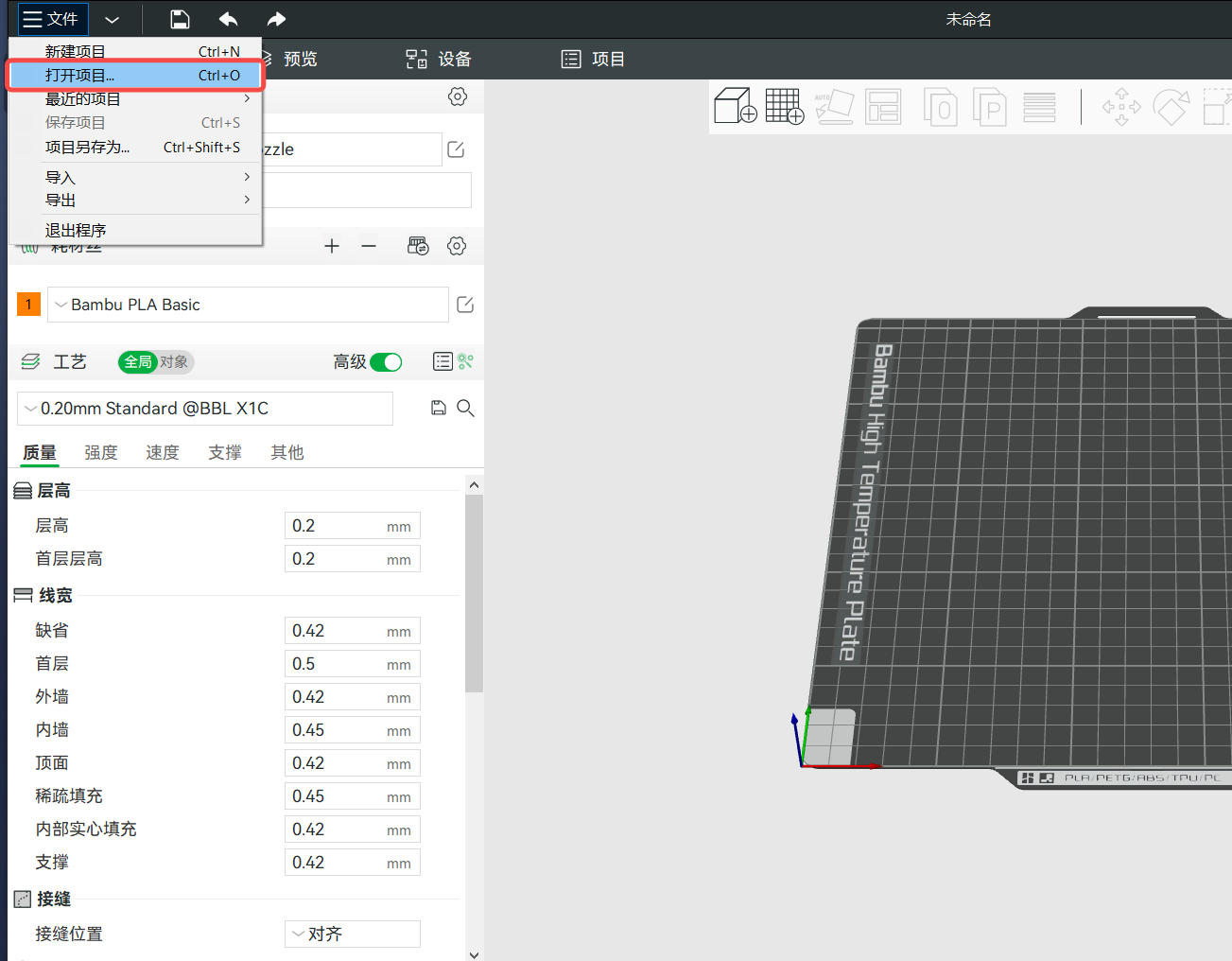Edit printer preset icon beside nozzle field
This screenshot has height=961, width=1232.
[x=456, y=149]
